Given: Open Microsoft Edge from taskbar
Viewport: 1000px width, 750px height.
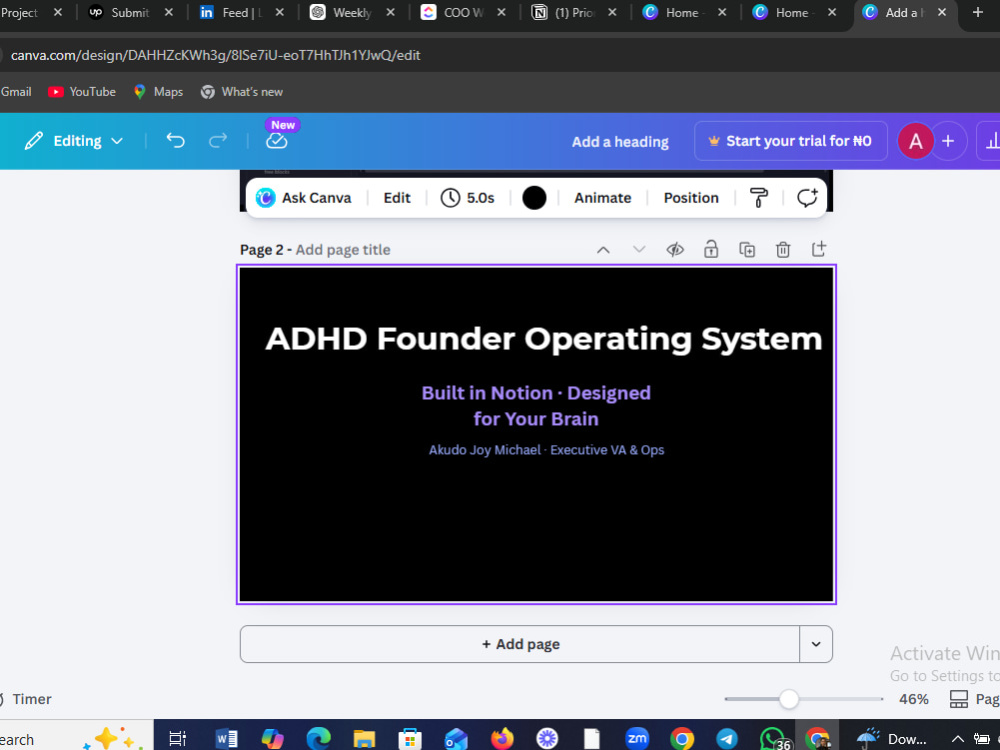Looking at the screenshot, I should tap(318, 739).
